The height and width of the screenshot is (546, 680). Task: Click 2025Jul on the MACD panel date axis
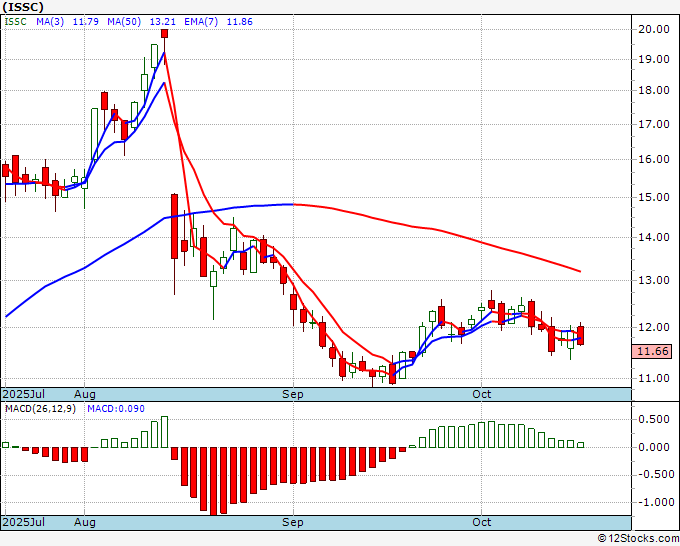24,522
